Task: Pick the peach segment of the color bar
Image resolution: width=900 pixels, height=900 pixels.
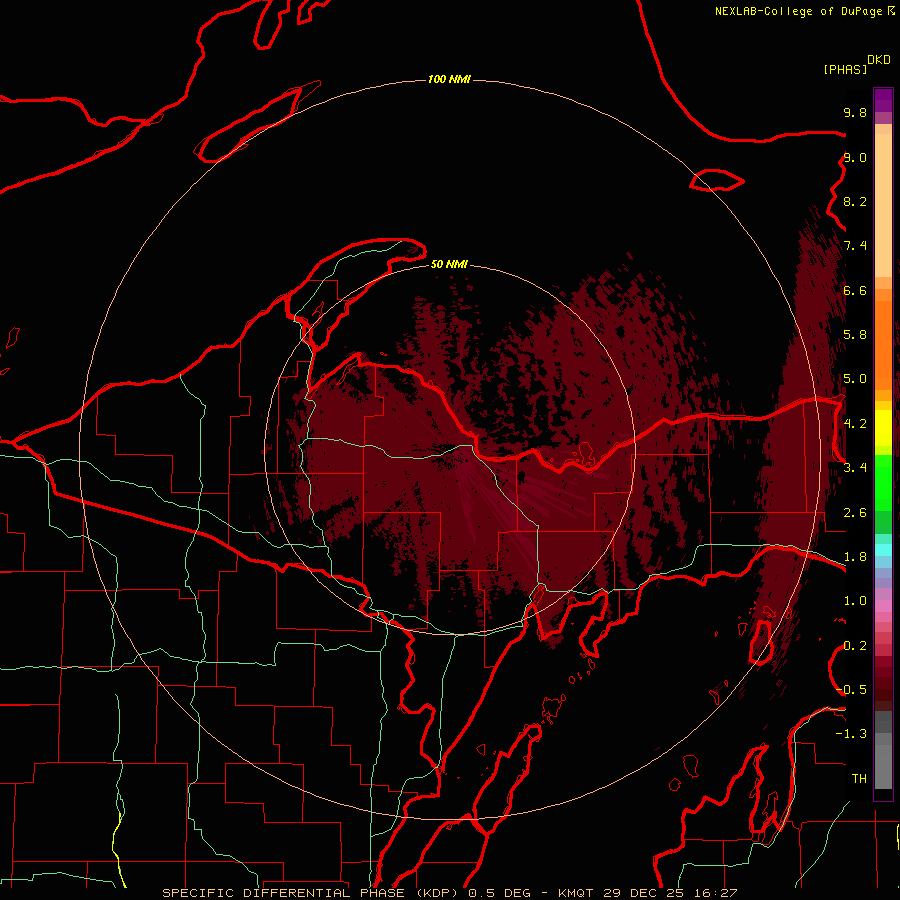Action: 883,205
